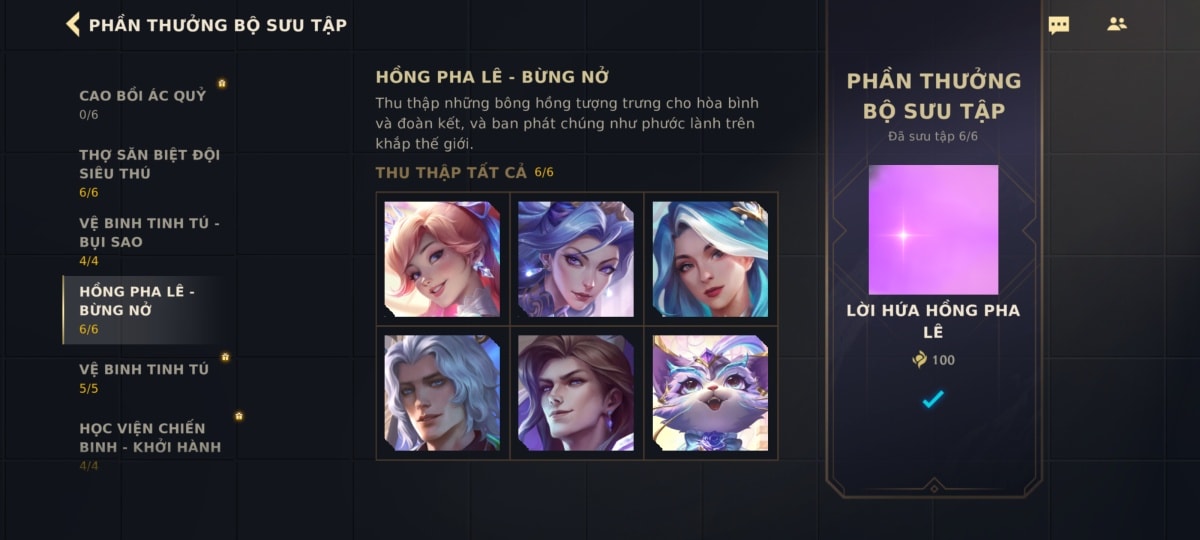Click the currency icon next to 100
The image size is (1200, 540).
tap(919, 360)
